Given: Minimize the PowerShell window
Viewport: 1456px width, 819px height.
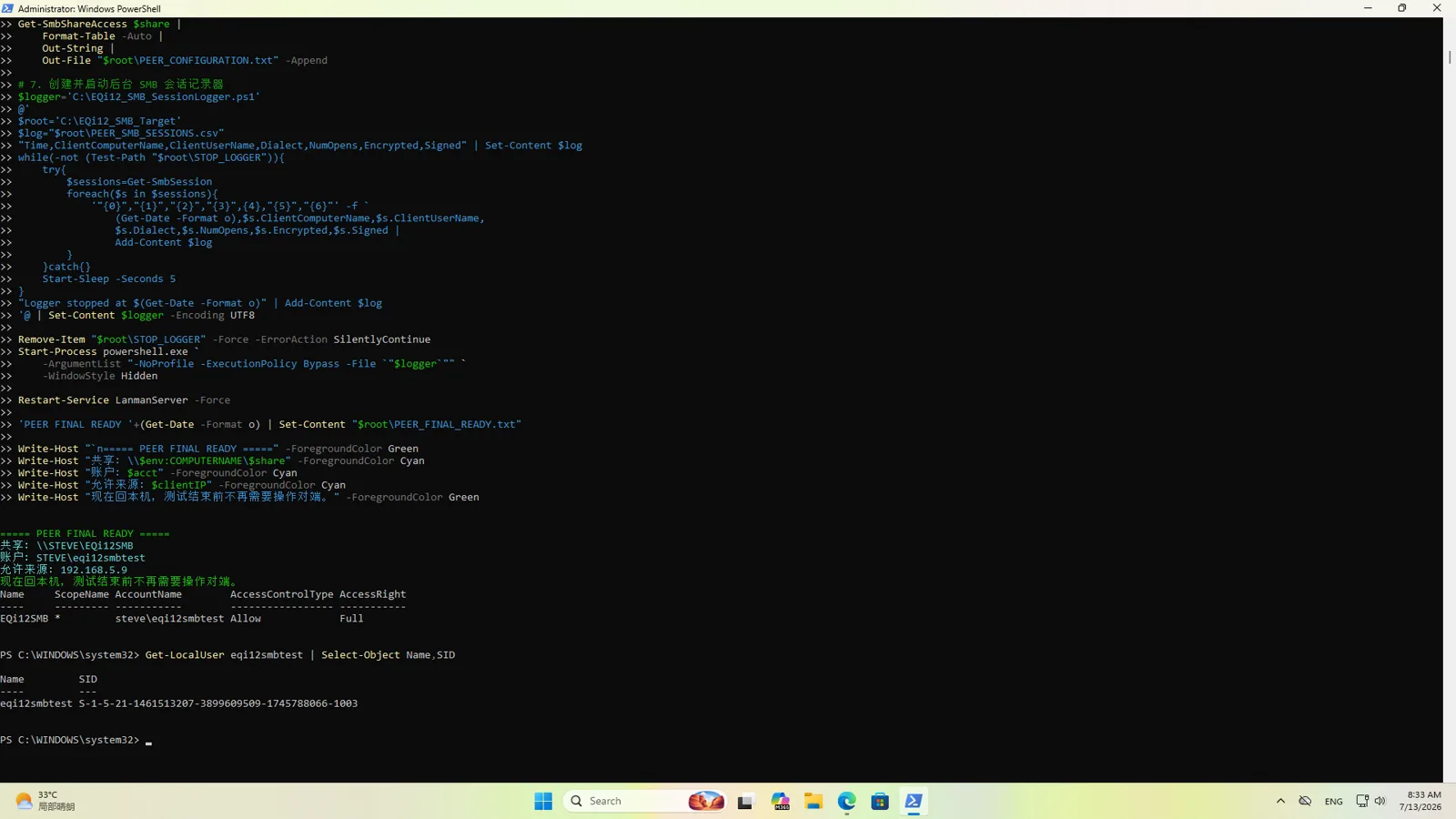Looking at the screenshot, I should pos(1368,8).
